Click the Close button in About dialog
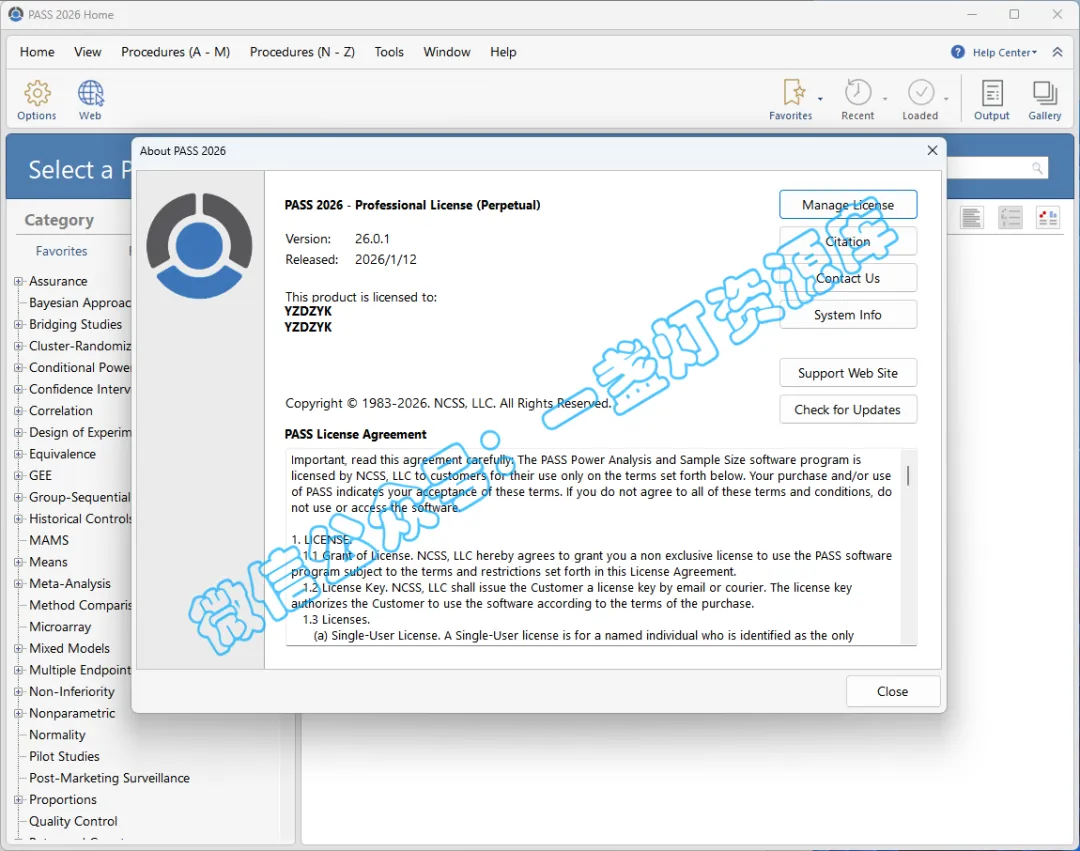 893,691
